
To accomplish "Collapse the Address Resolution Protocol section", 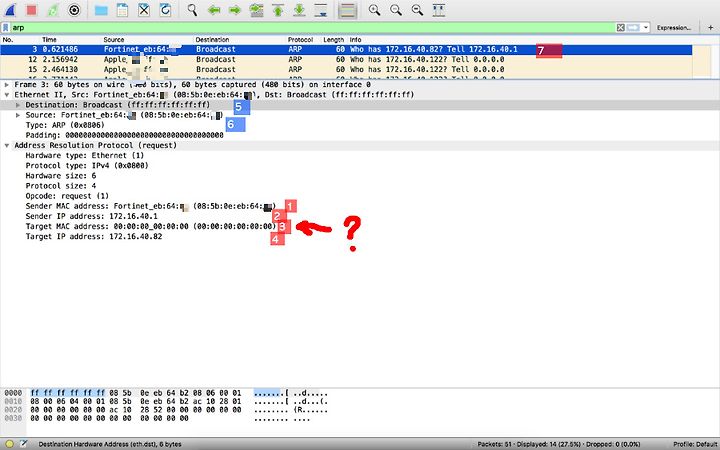I will pos(6,145).
